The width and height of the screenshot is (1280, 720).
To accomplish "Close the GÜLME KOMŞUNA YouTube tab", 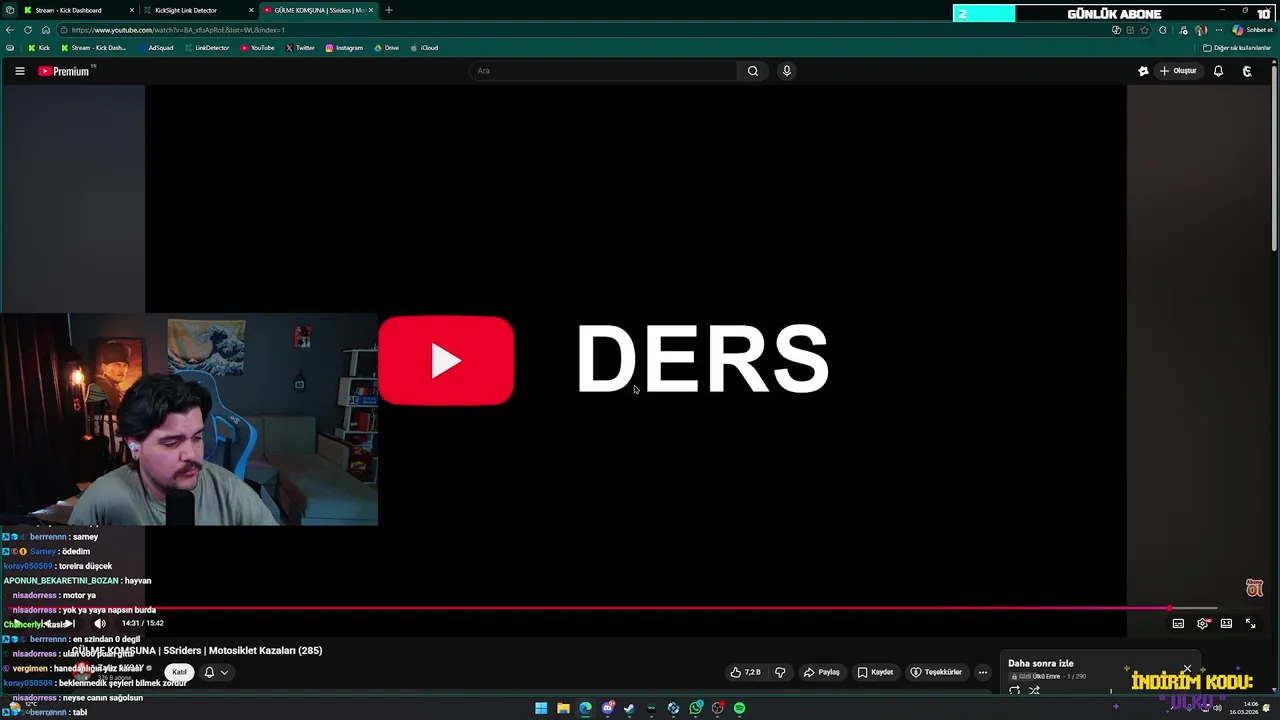I will pos(371,10).
